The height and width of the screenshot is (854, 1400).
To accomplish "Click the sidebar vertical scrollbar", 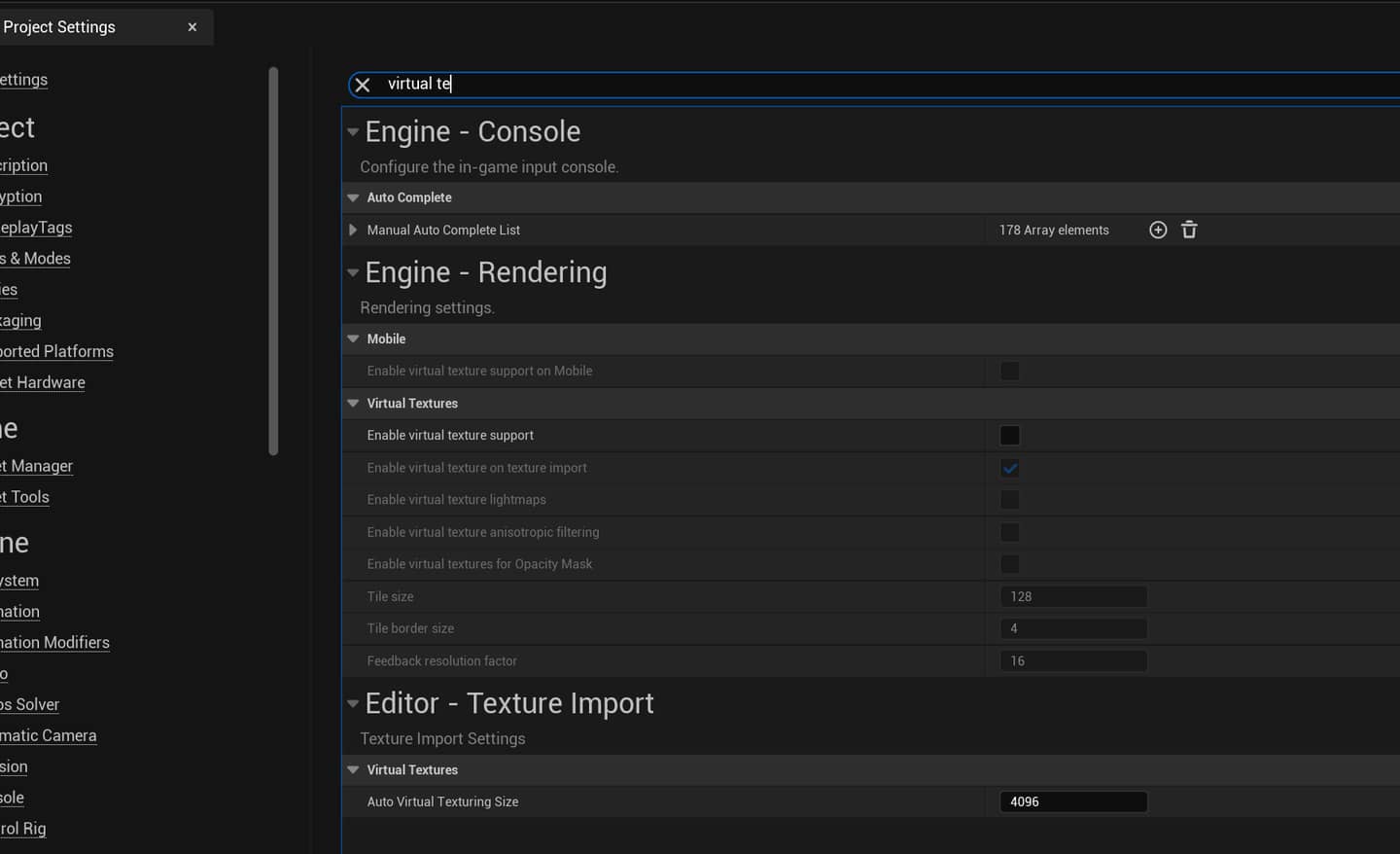I will point(273,261).
